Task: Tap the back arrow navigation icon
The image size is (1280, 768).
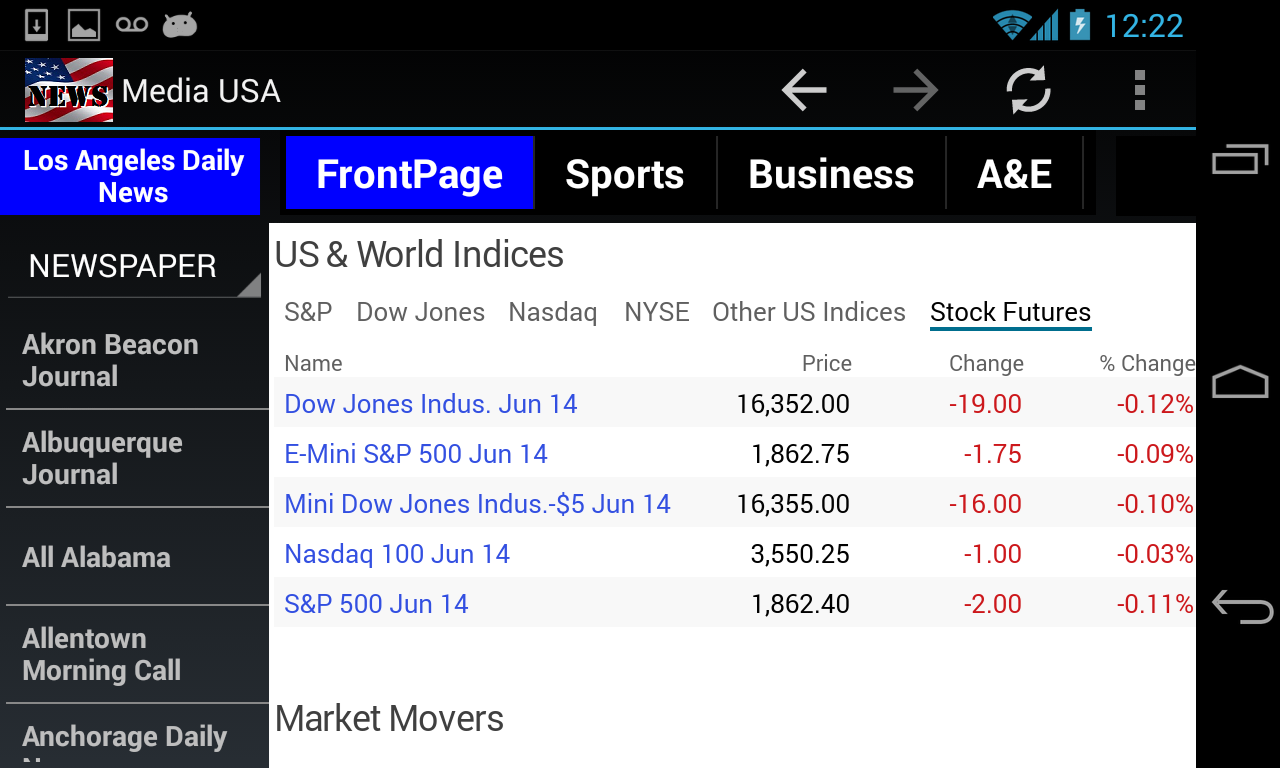Action: click(804, 91)
